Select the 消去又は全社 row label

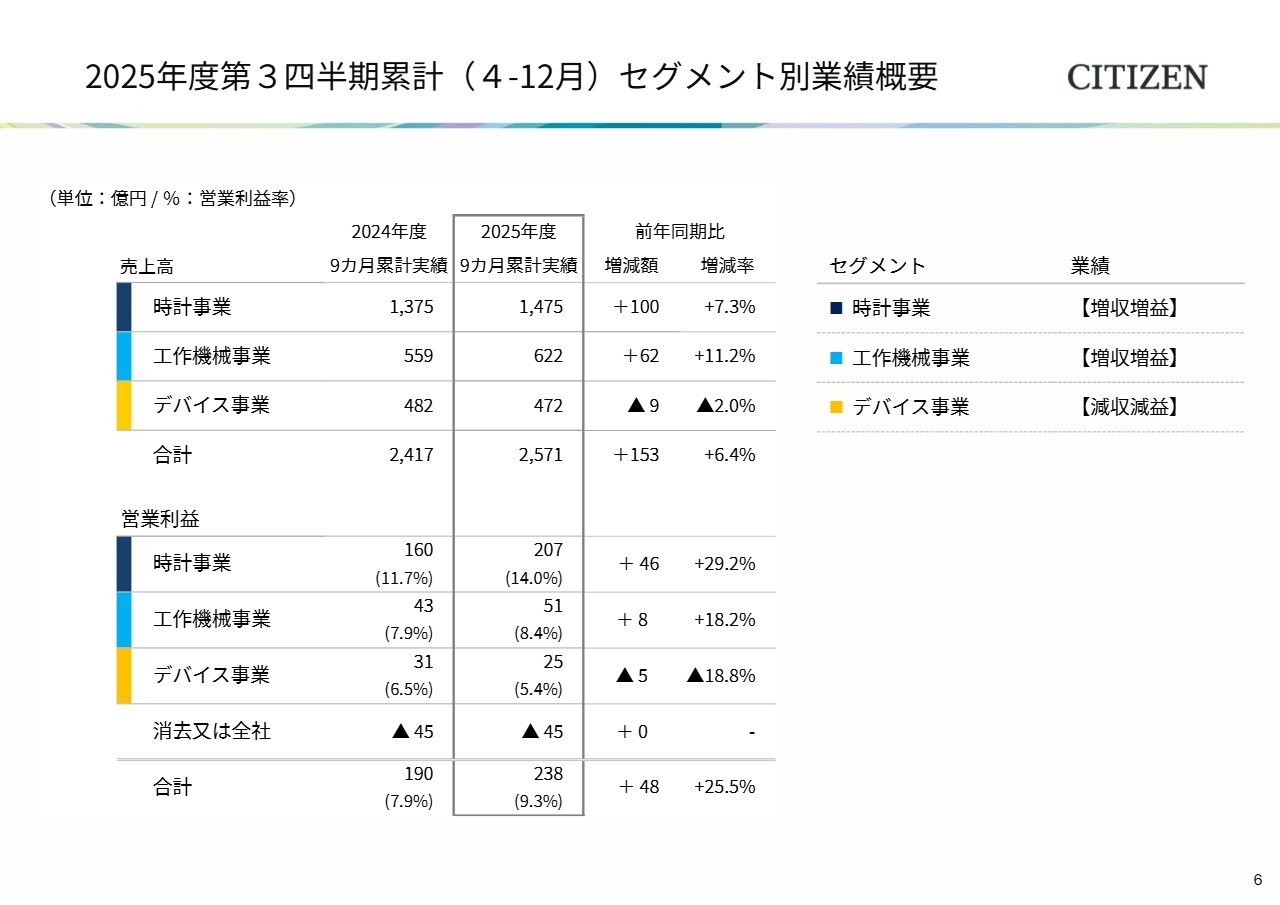211,731
